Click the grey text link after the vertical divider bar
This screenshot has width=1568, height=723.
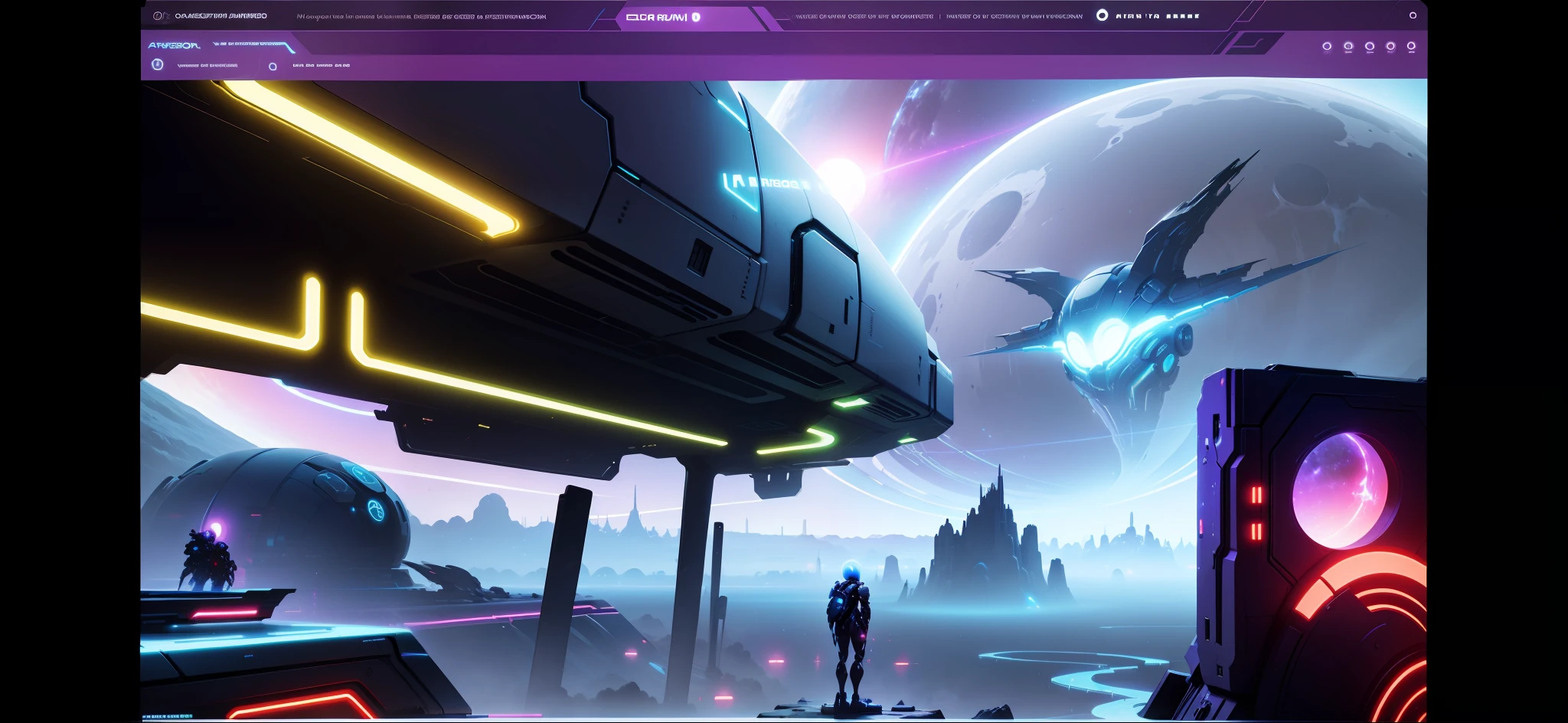click(1014, 16)
